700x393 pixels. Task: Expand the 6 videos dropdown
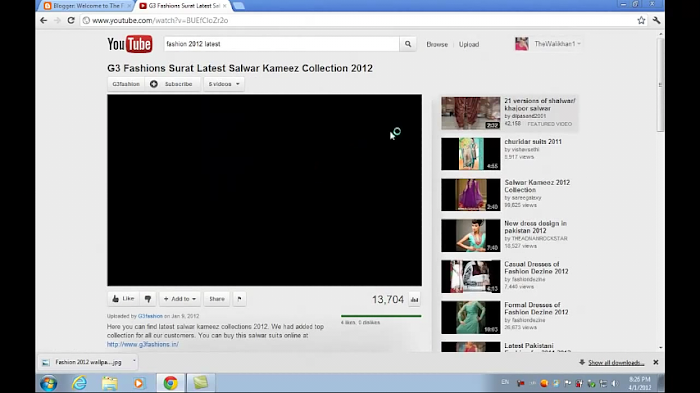(224, 84)
